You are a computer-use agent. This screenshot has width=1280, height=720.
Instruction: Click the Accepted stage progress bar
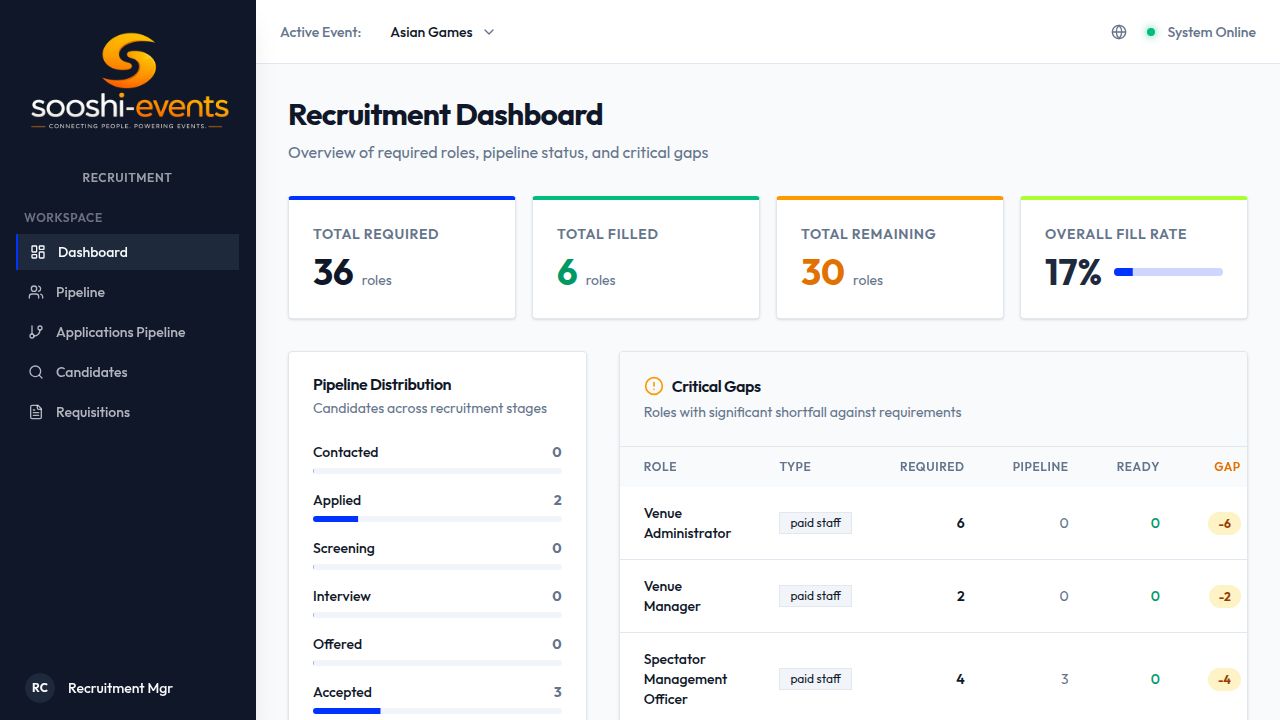[x=437, y=711]
